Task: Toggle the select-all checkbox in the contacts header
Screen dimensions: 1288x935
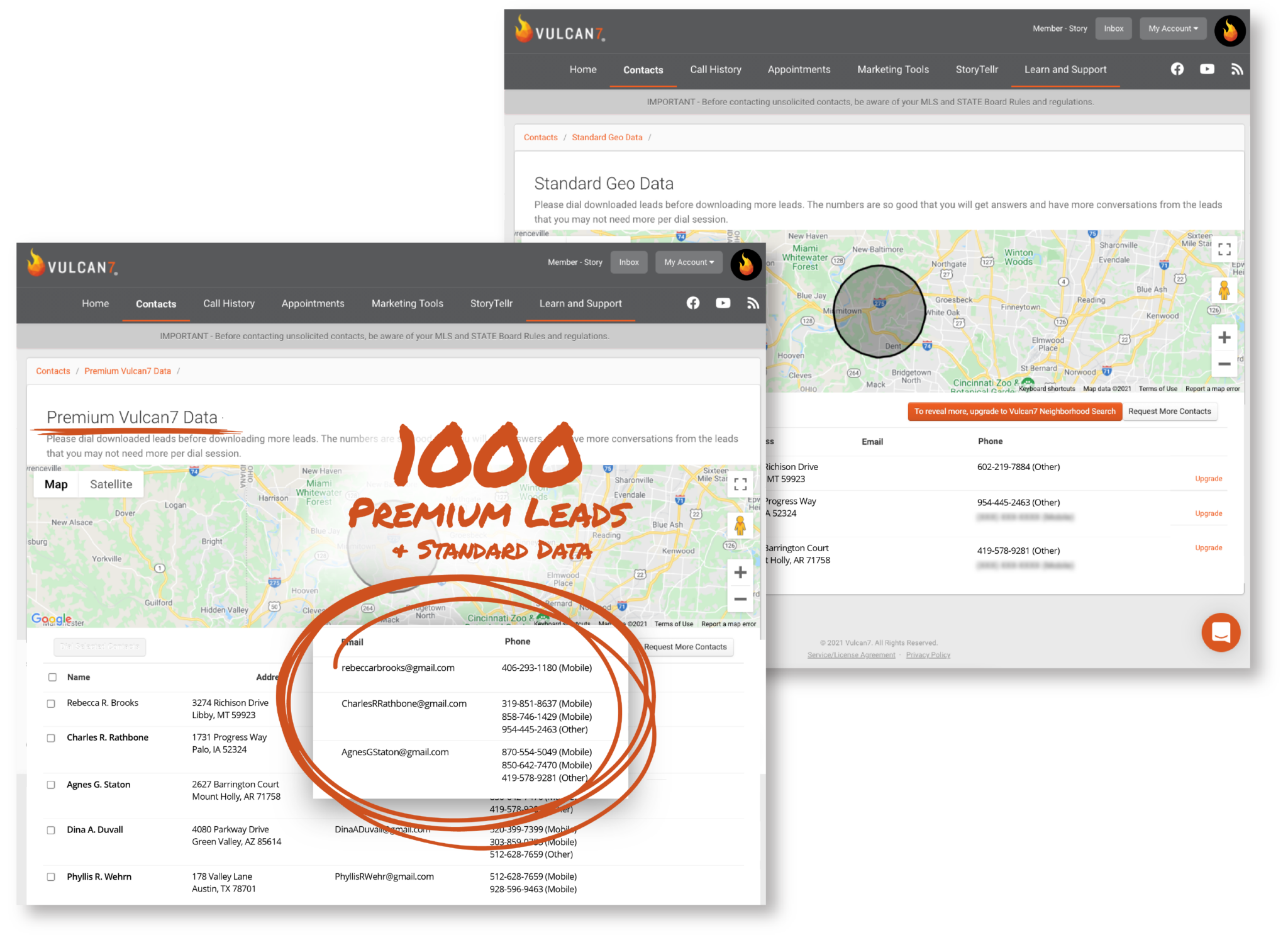Action: click(52, 677)
